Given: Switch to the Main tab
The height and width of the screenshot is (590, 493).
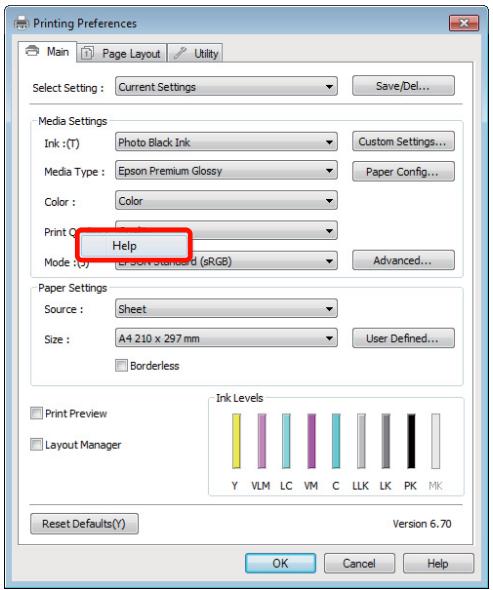Looking at the screenshot, I should [47, 52].
